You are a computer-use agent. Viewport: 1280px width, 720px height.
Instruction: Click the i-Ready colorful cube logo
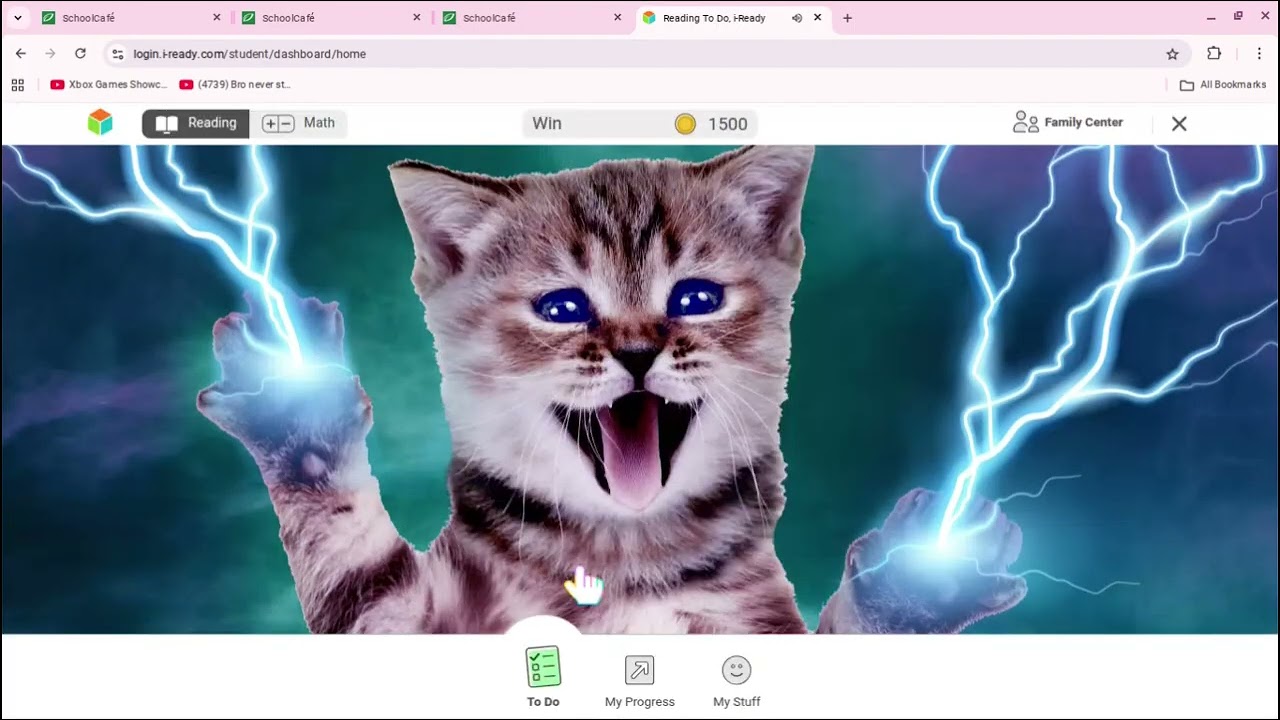(x=100, y=123)
